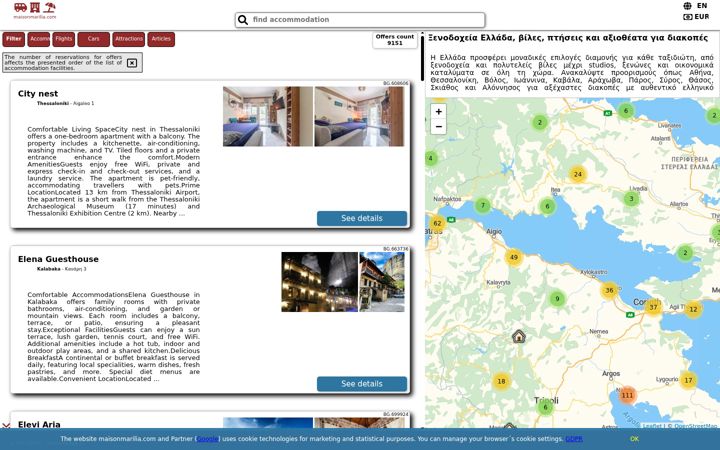This screenshot has width=720, height=450.
Task: Open the Google partner link in cookie bar
Action: [207, 439]
